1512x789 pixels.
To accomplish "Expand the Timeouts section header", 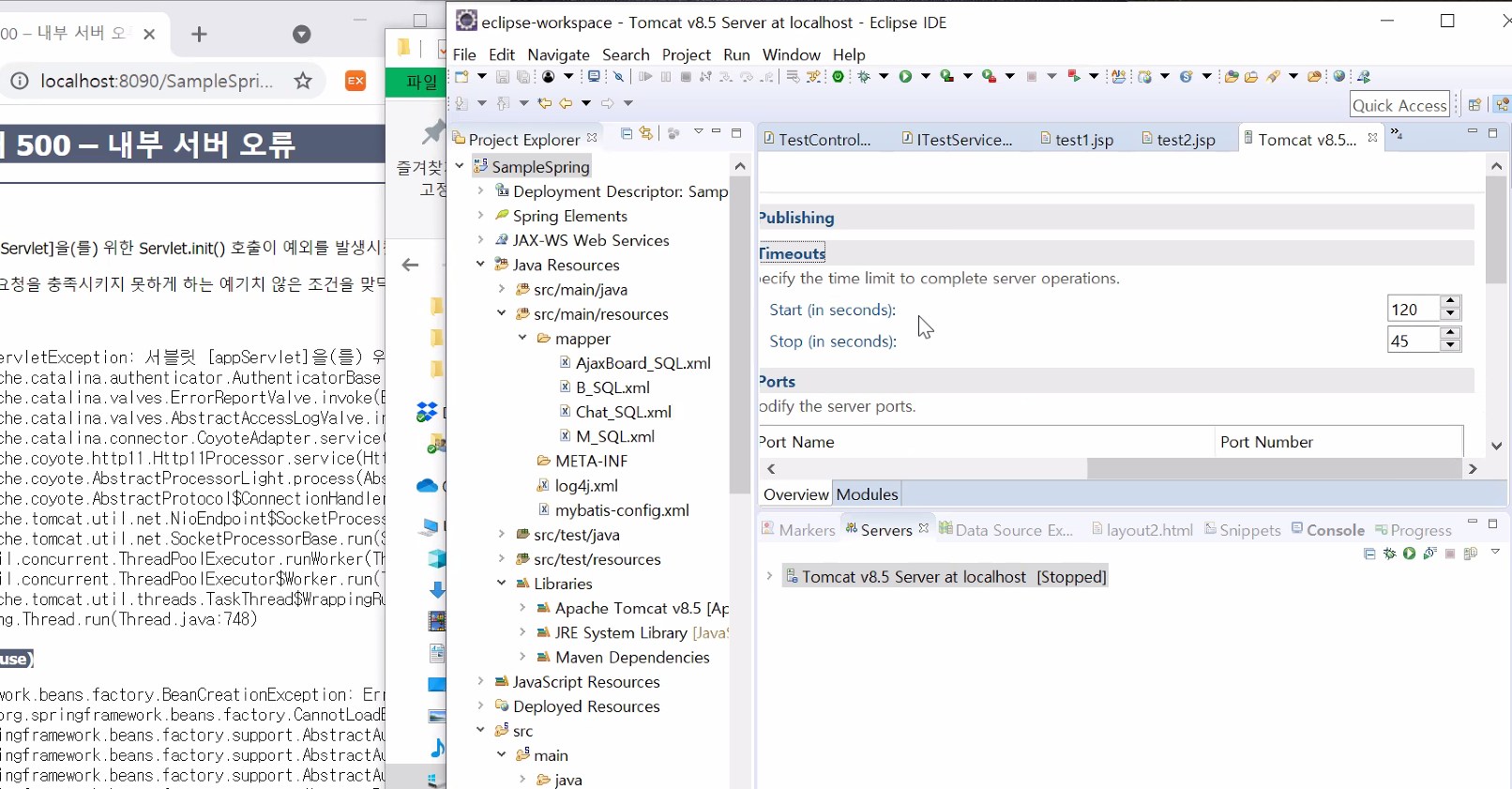I will (x=793, y=253).
